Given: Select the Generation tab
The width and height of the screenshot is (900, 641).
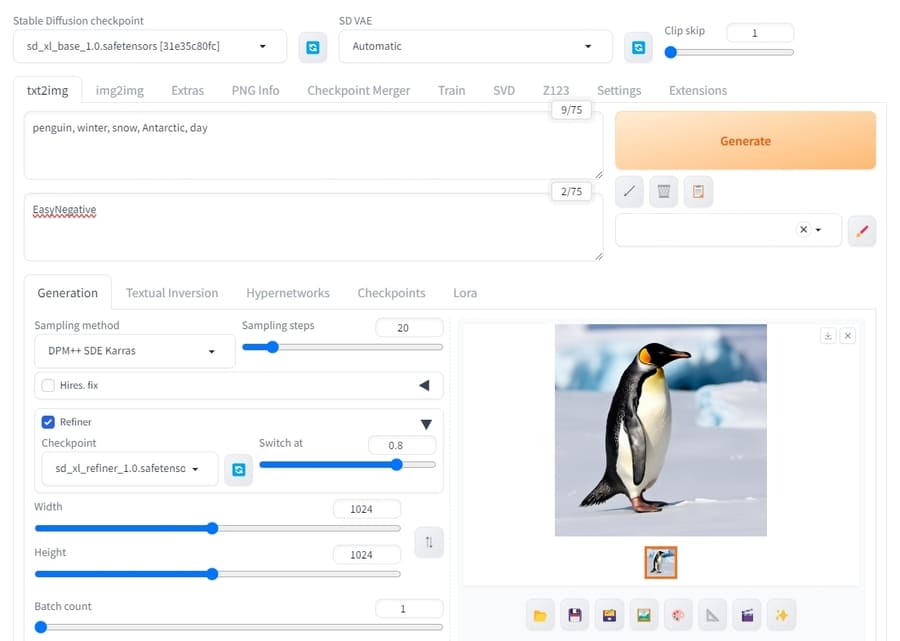Looking at the screenshot, I should pyautogui.click(x=68, y=293).
